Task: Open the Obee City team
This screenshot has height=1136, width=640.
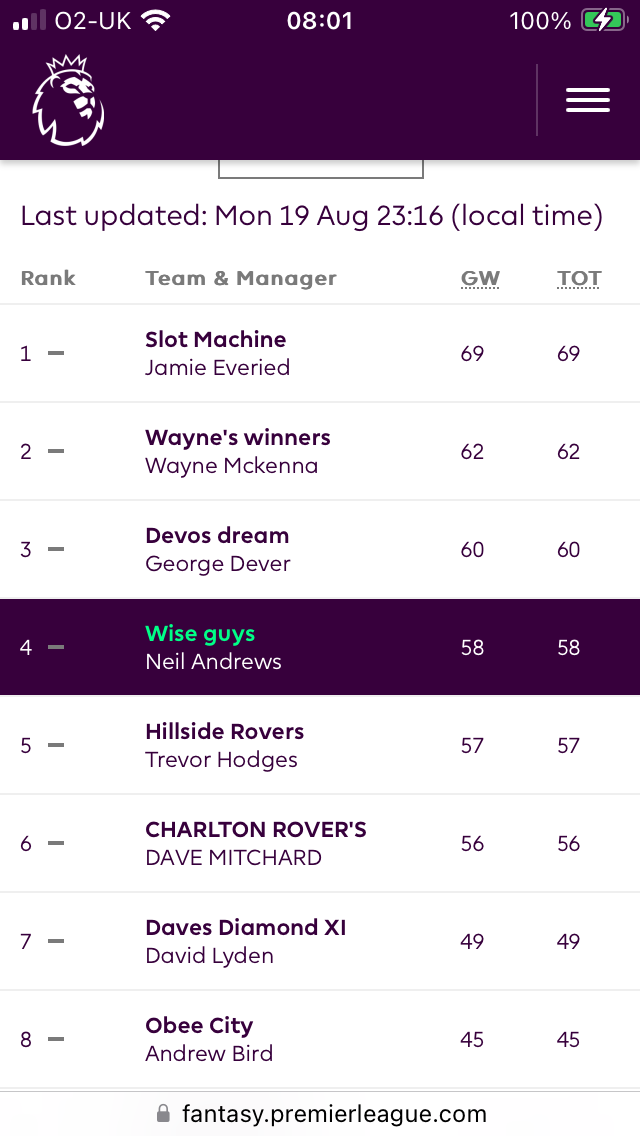Action: (199, 1025)
